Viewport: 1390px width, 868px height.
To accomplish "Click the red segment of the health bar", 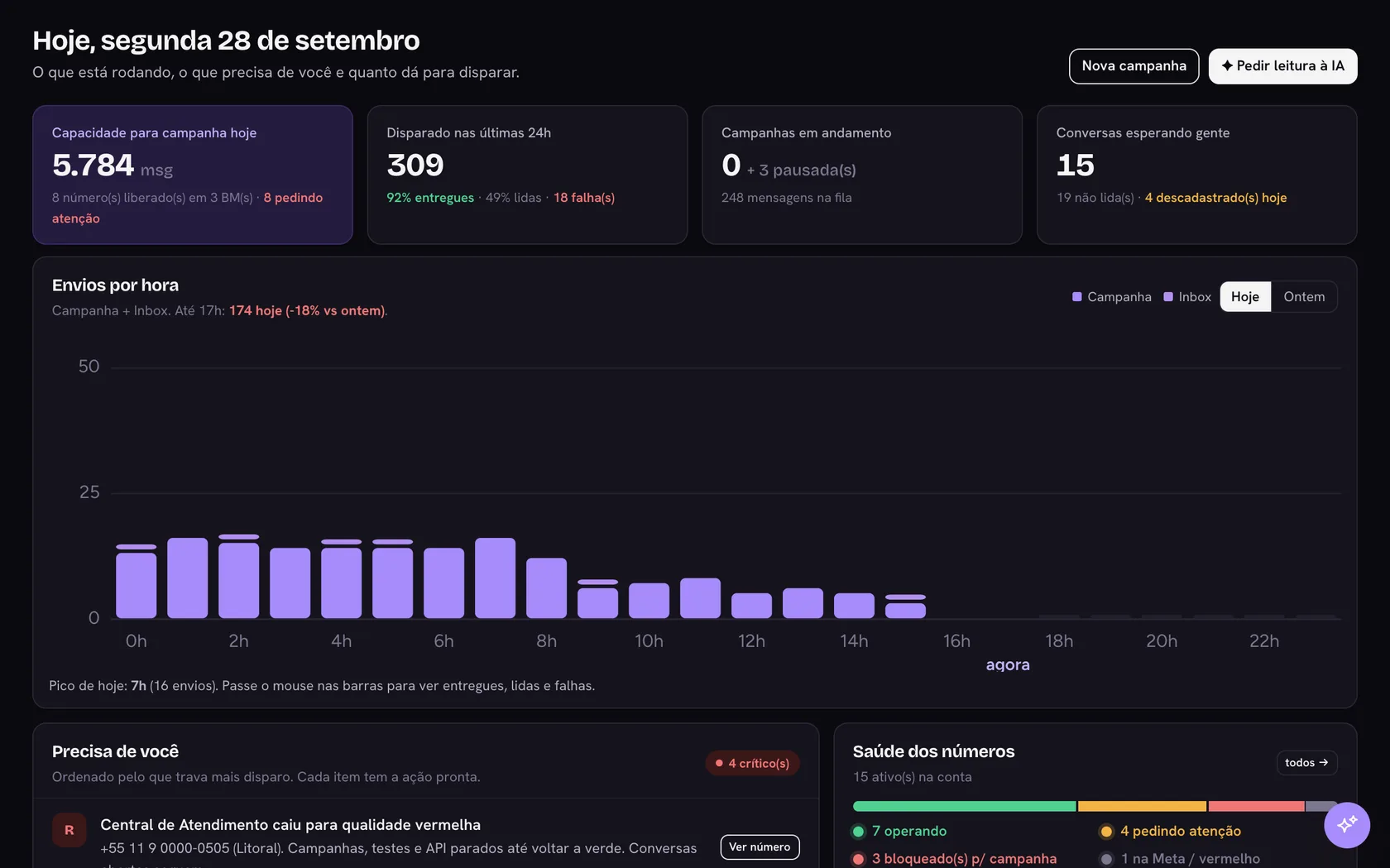I will click(x=1256, y=806).
